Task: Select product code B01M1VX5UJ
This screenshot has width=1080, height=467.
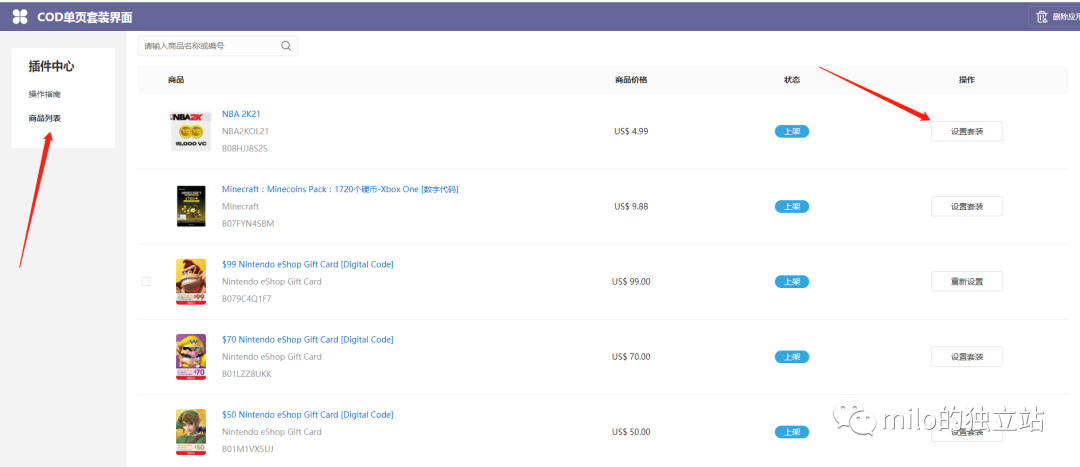Action: [248, 449]
